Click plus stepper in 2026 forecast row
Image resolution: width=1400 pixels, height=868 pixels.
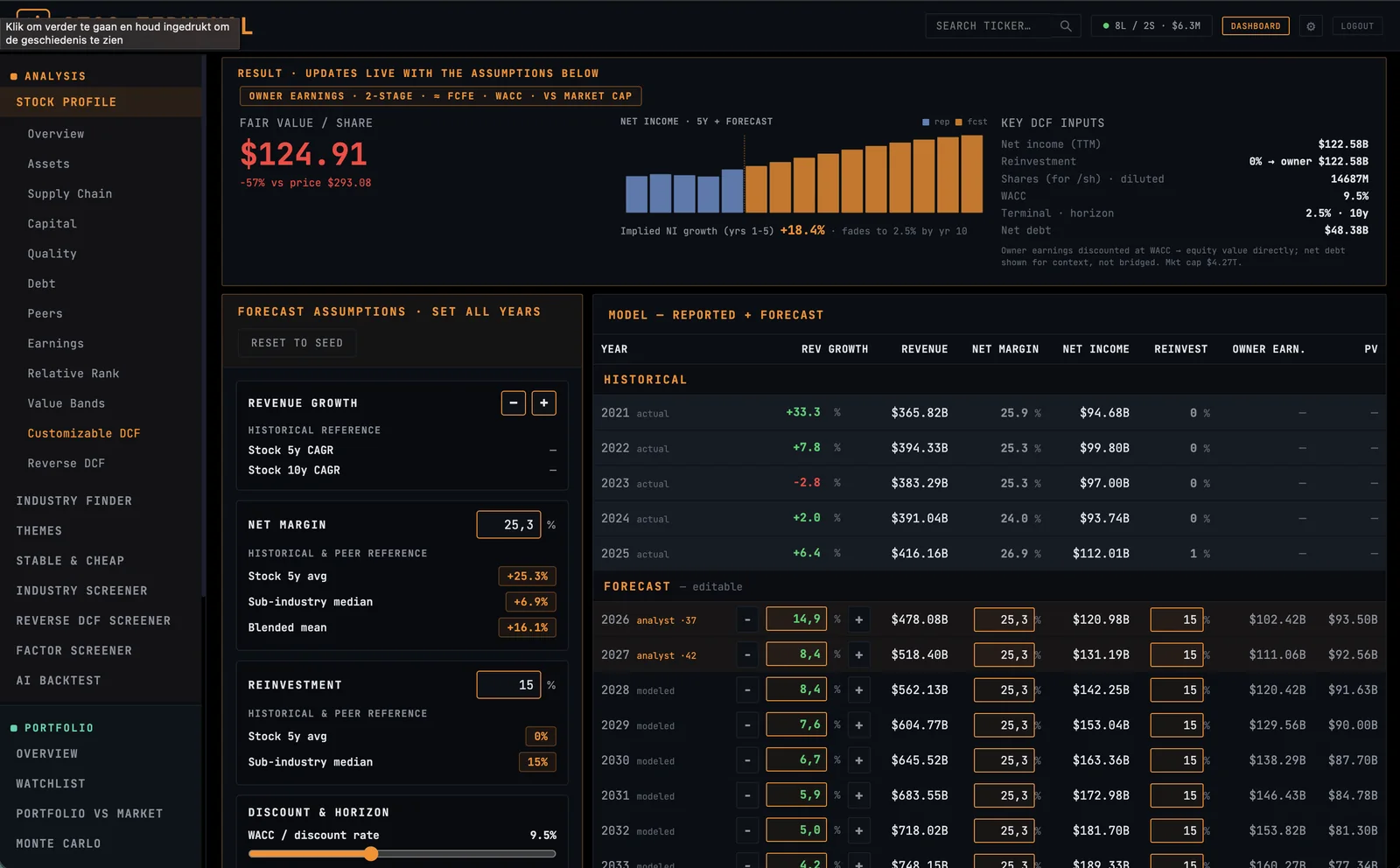(859, 619)
